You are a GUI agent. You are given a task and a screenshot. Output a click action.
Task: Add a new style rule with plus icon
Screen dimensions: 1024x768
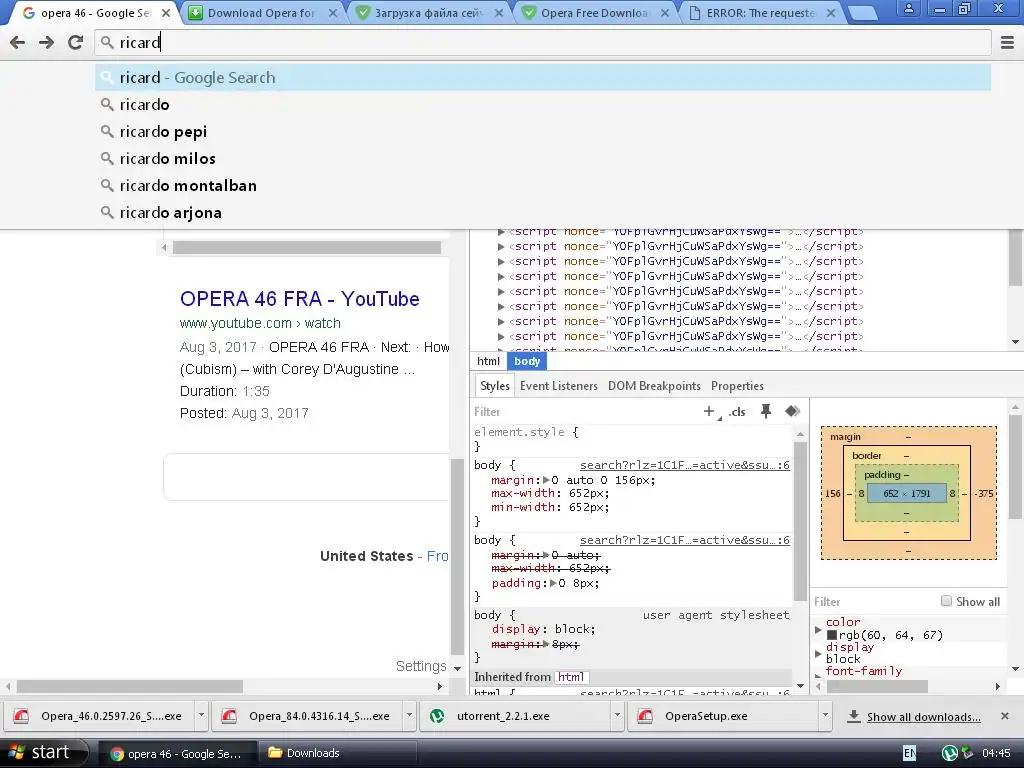(709, 411)
